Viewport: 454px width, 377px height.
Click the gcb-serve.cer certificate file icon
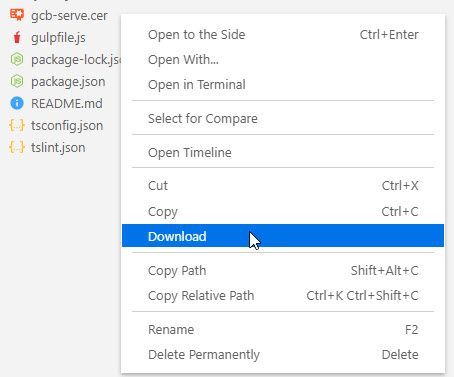tap(17, 15)
